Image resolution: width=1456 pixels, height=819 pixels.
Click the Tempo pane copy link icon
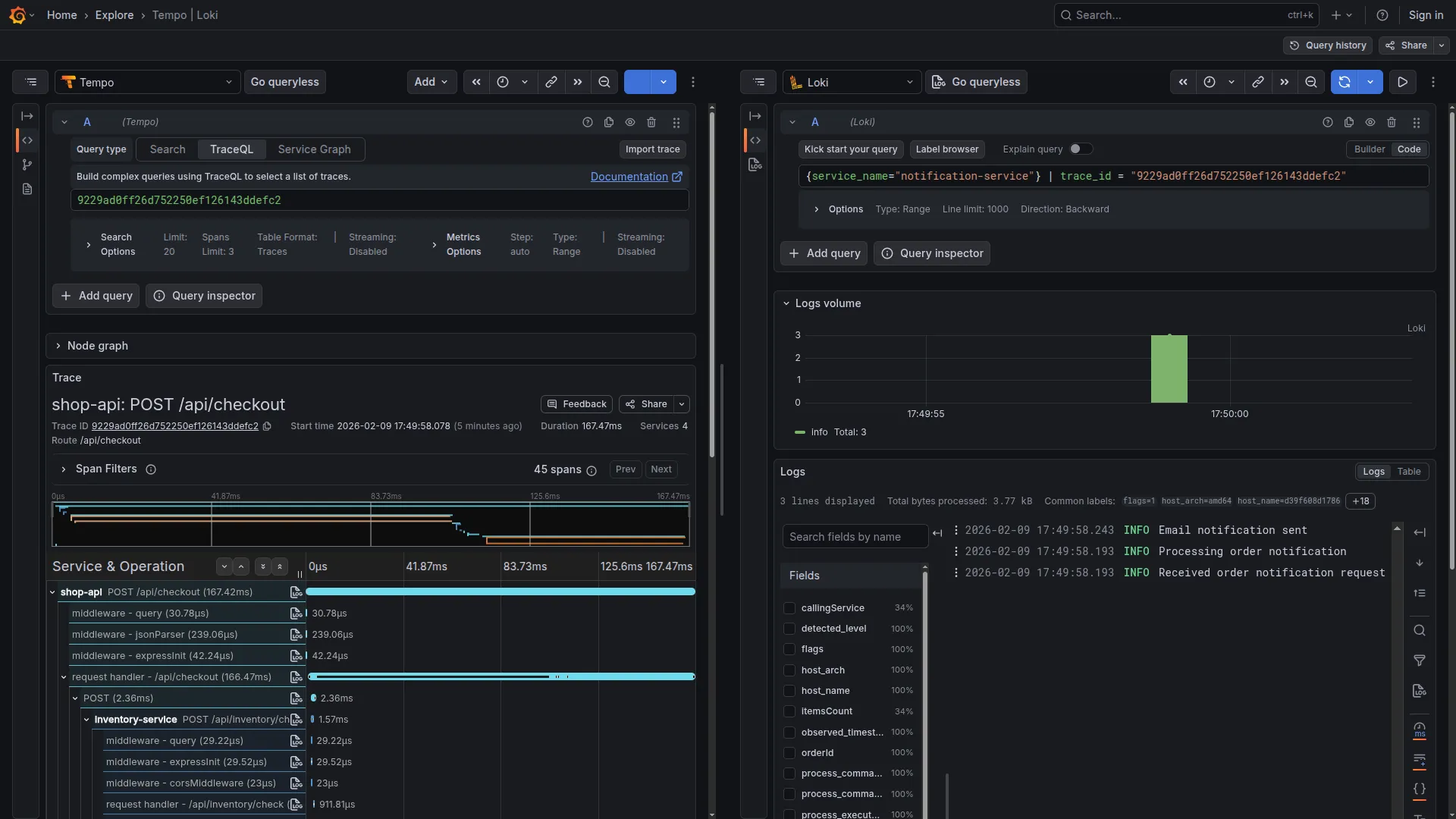[551, 82]
